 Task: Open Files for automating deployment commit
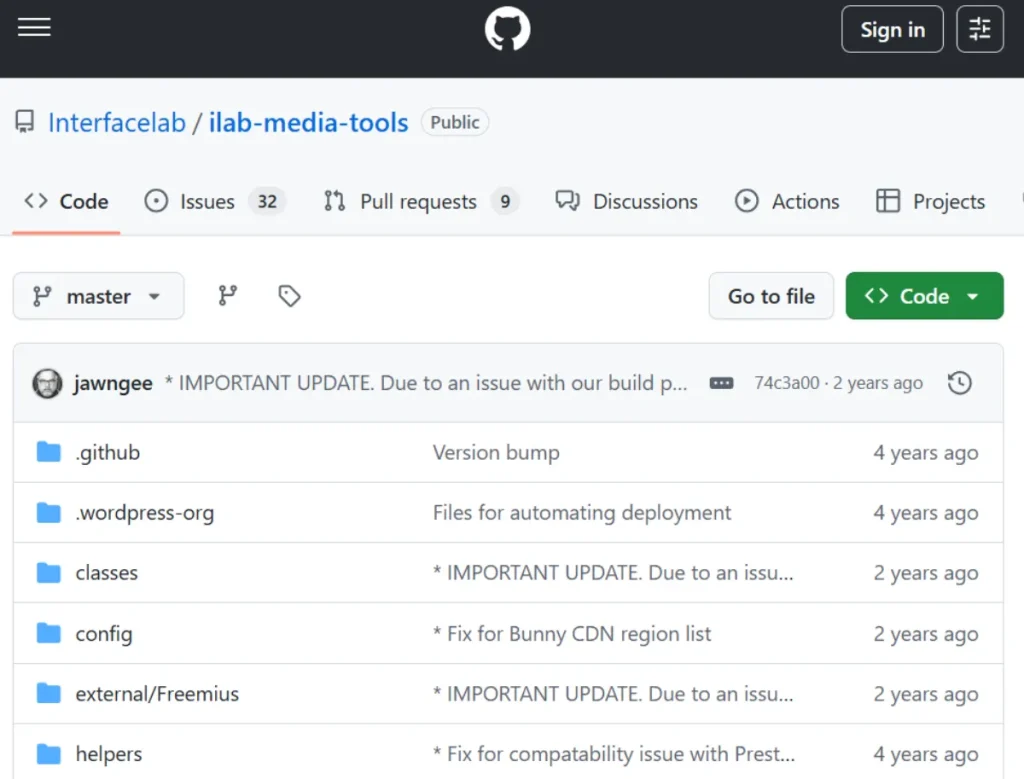click(582, 513)
